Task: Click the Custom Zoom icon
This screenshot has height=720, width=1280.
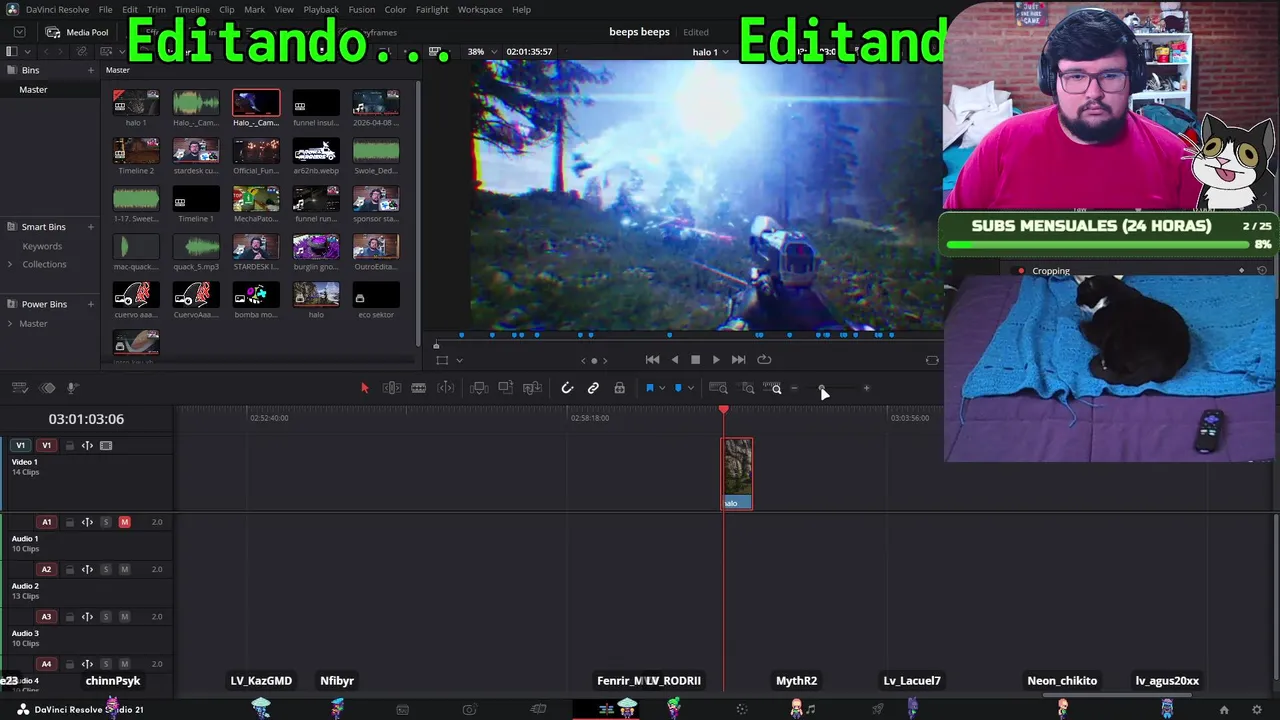Action: (774, 388)
